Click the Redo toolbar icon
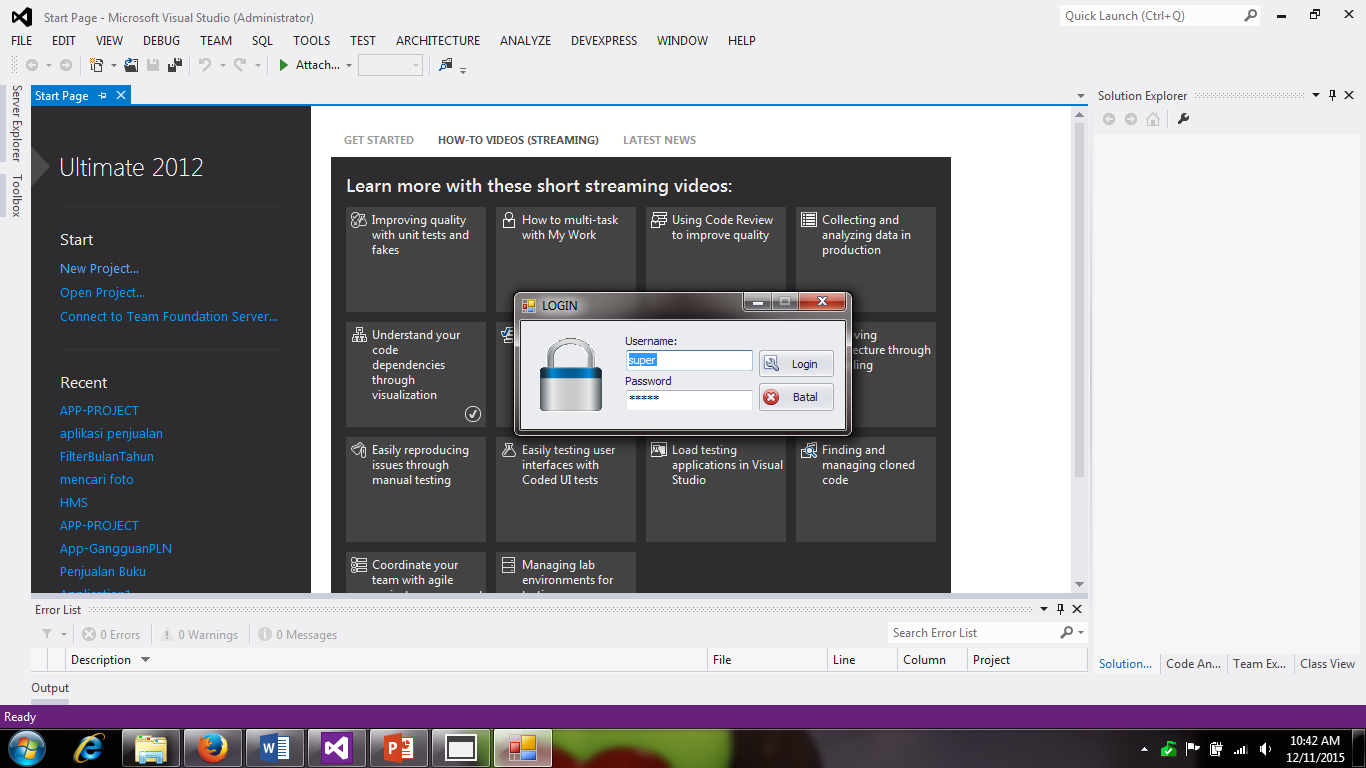 point(240,65)
